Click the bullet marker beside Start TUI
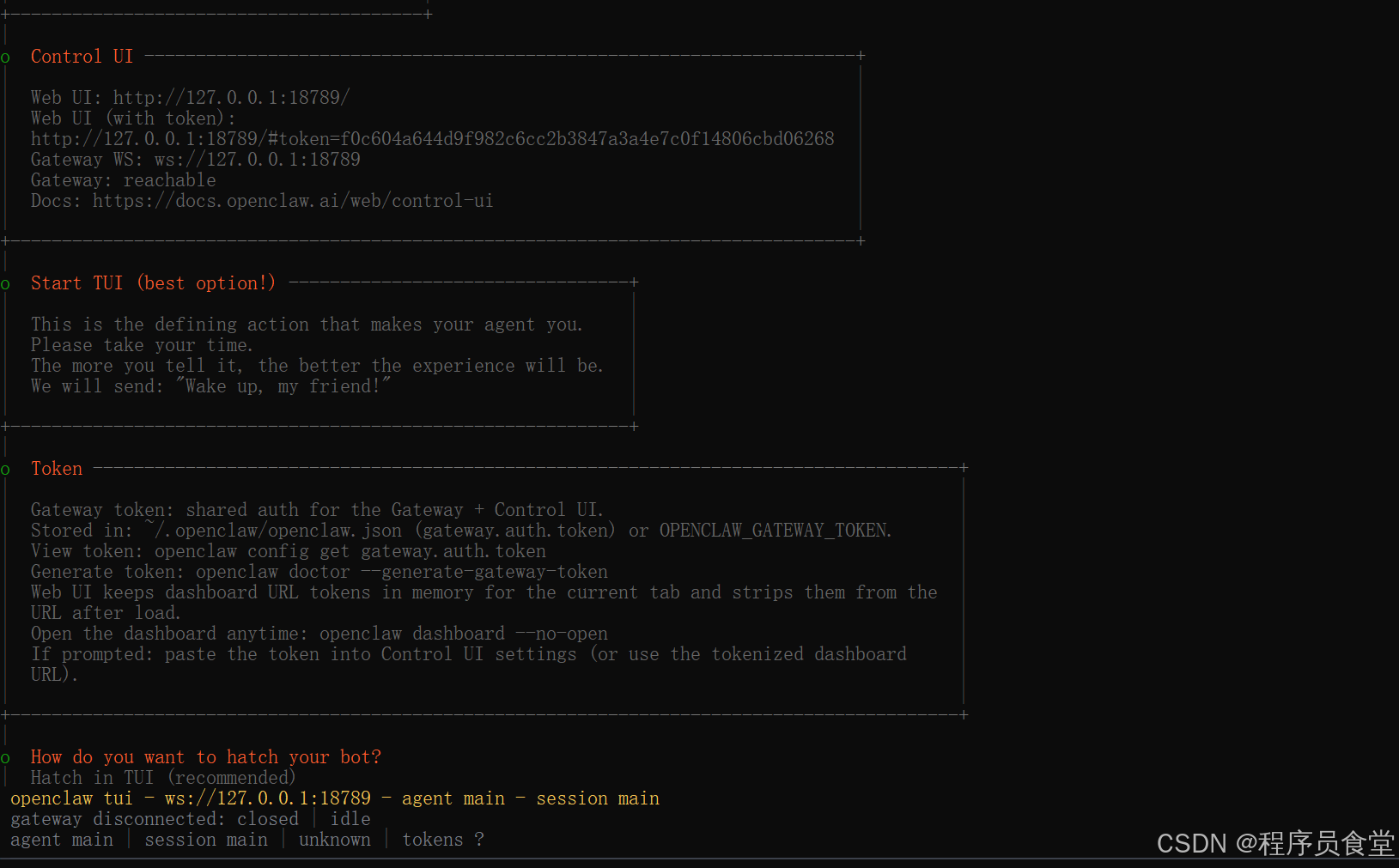Screen dimensions: 1399x868 click(x=6, y=283)
